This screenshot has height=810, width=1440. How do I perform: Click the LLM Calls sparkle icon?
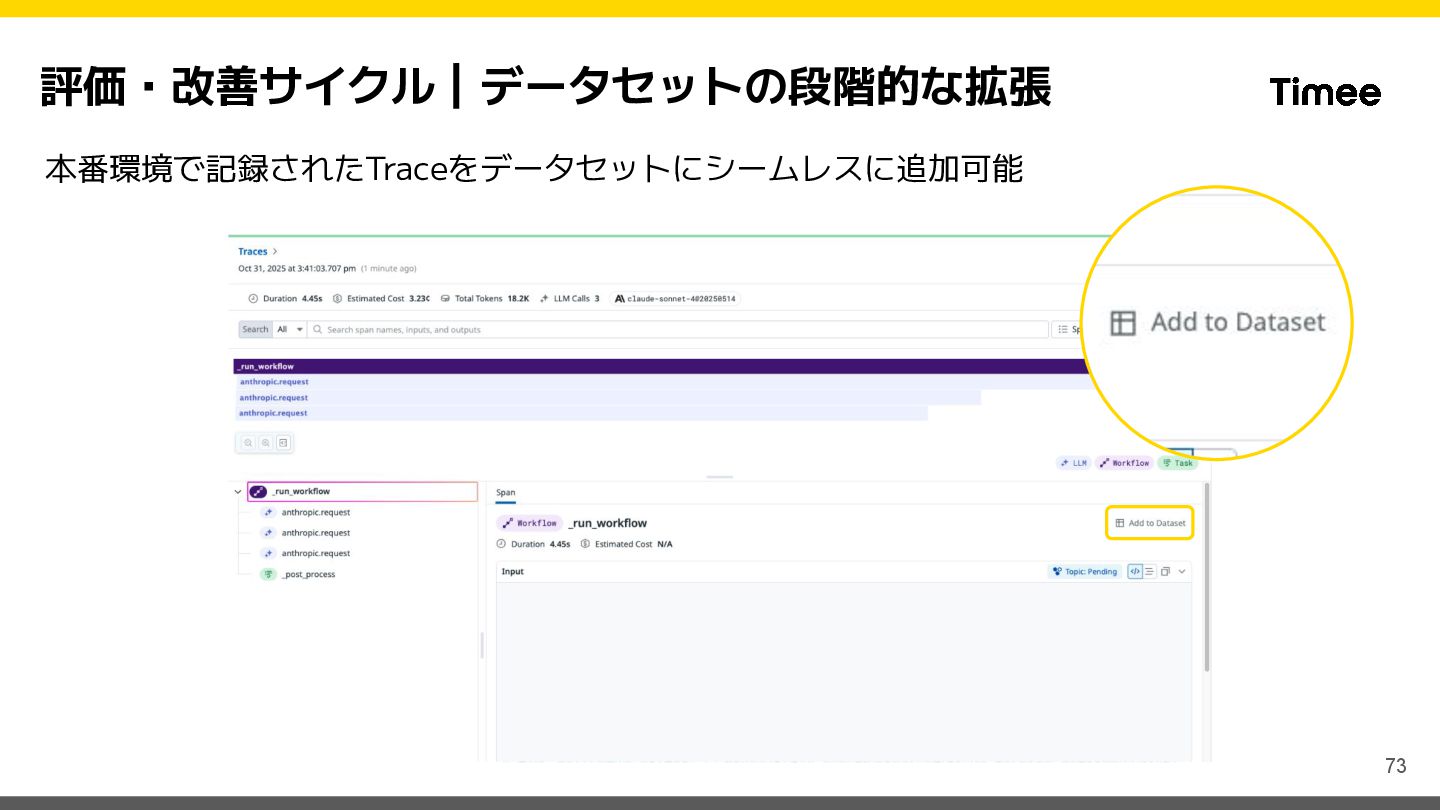544,299
